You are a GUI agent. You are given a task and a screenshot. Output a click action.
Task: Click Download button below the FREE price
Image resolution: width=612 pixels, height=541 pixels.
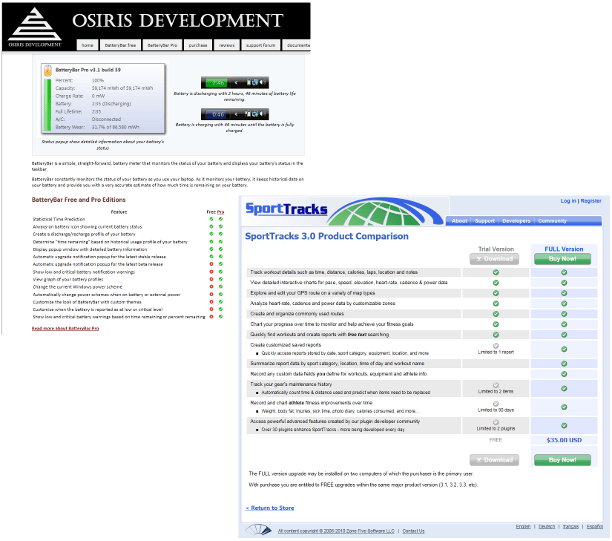click(x=494, y=460)
